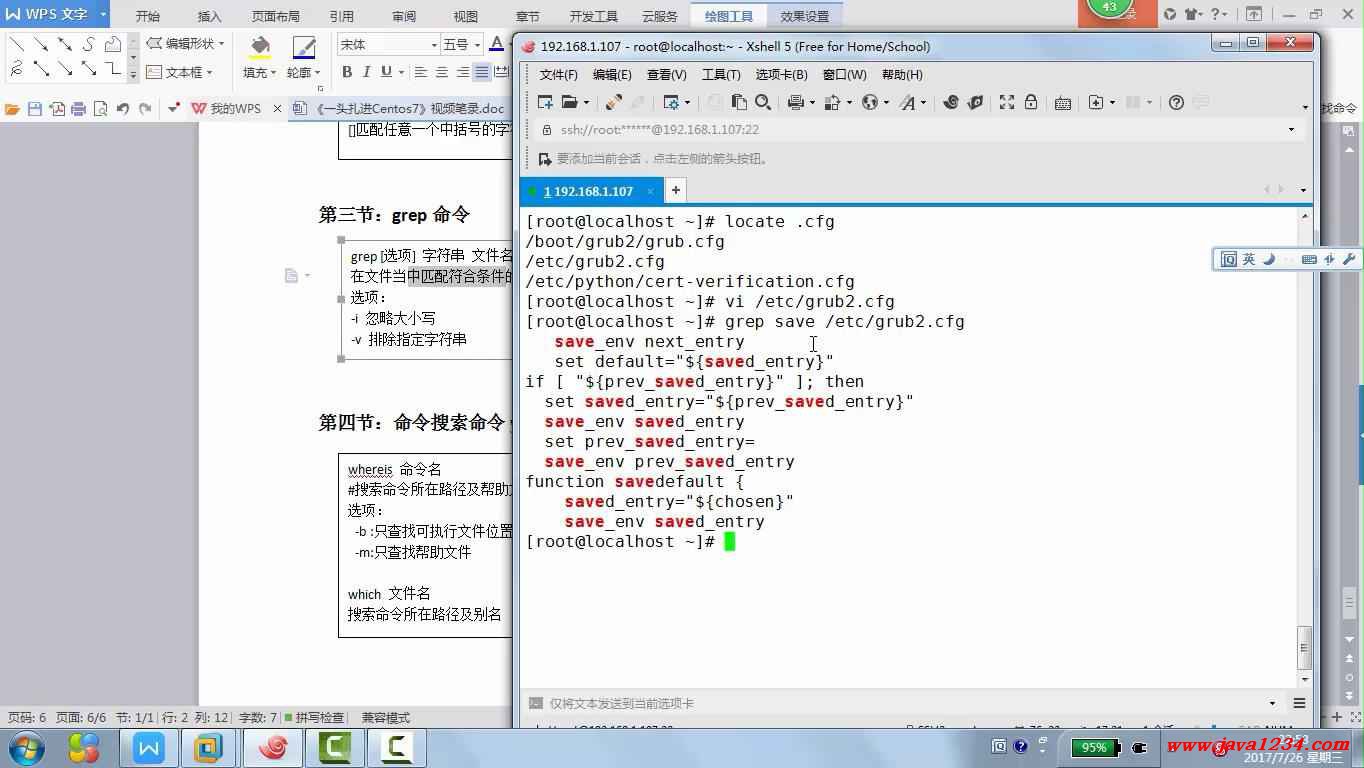Viewport: 1364px width, 768px height.
Task: Open the 编辑(E) menu in Xshell
Action: pos(611,75)
